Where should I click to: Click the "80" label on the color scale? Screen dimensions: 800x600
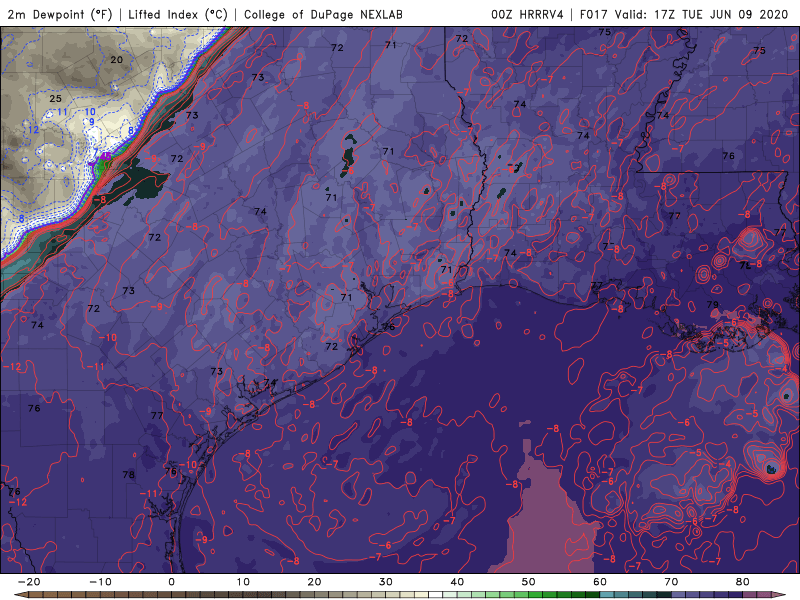tap(743, 582)
